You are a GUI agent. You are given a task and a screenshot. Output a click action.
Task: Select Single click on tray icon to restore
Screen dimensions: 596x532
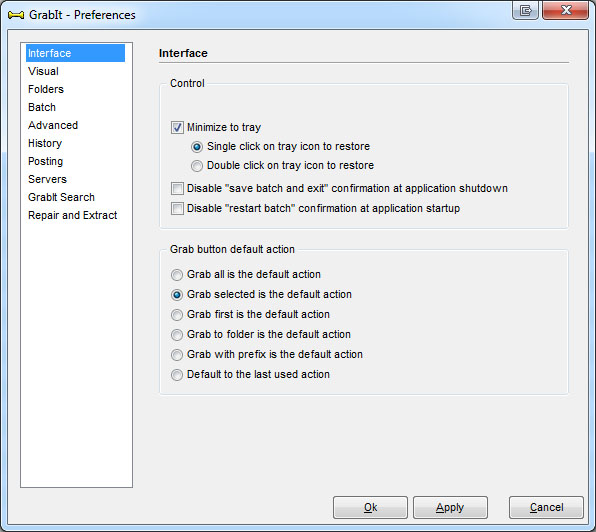(x=197, y=147)
